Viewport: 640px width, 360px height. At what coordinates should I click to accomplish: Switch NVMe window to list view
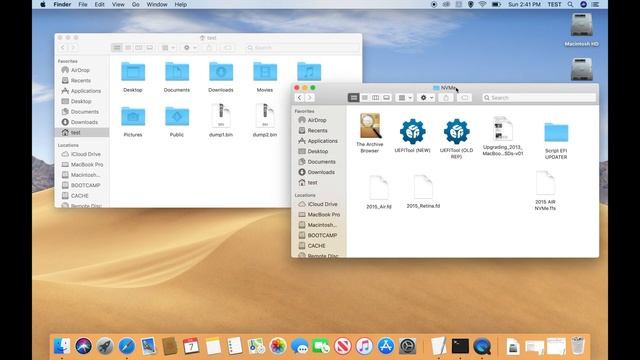(364, 98)
